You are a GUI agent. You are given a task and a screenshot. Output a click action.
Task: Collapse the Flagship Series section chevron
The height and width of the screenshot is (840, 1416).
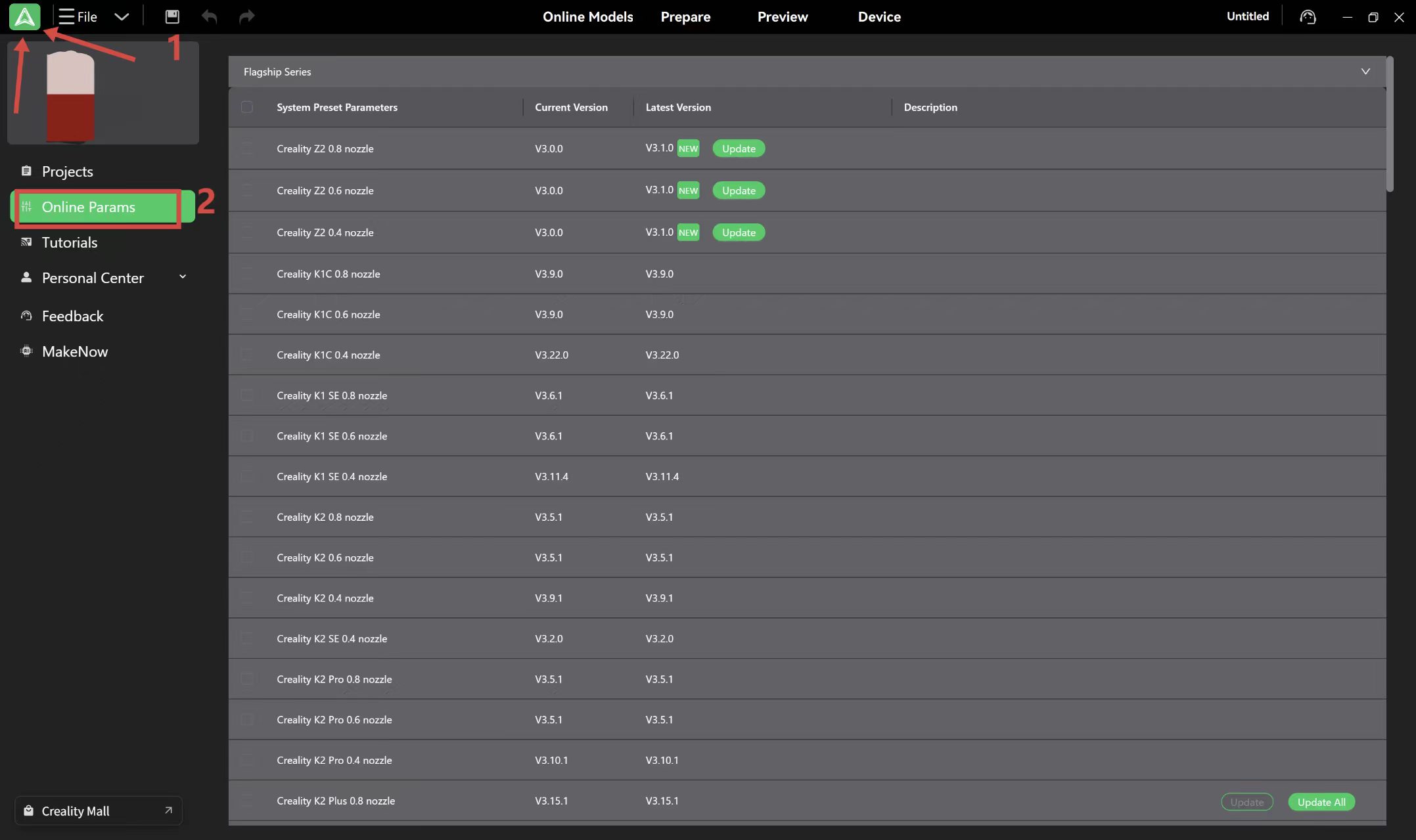(1365, 72)
